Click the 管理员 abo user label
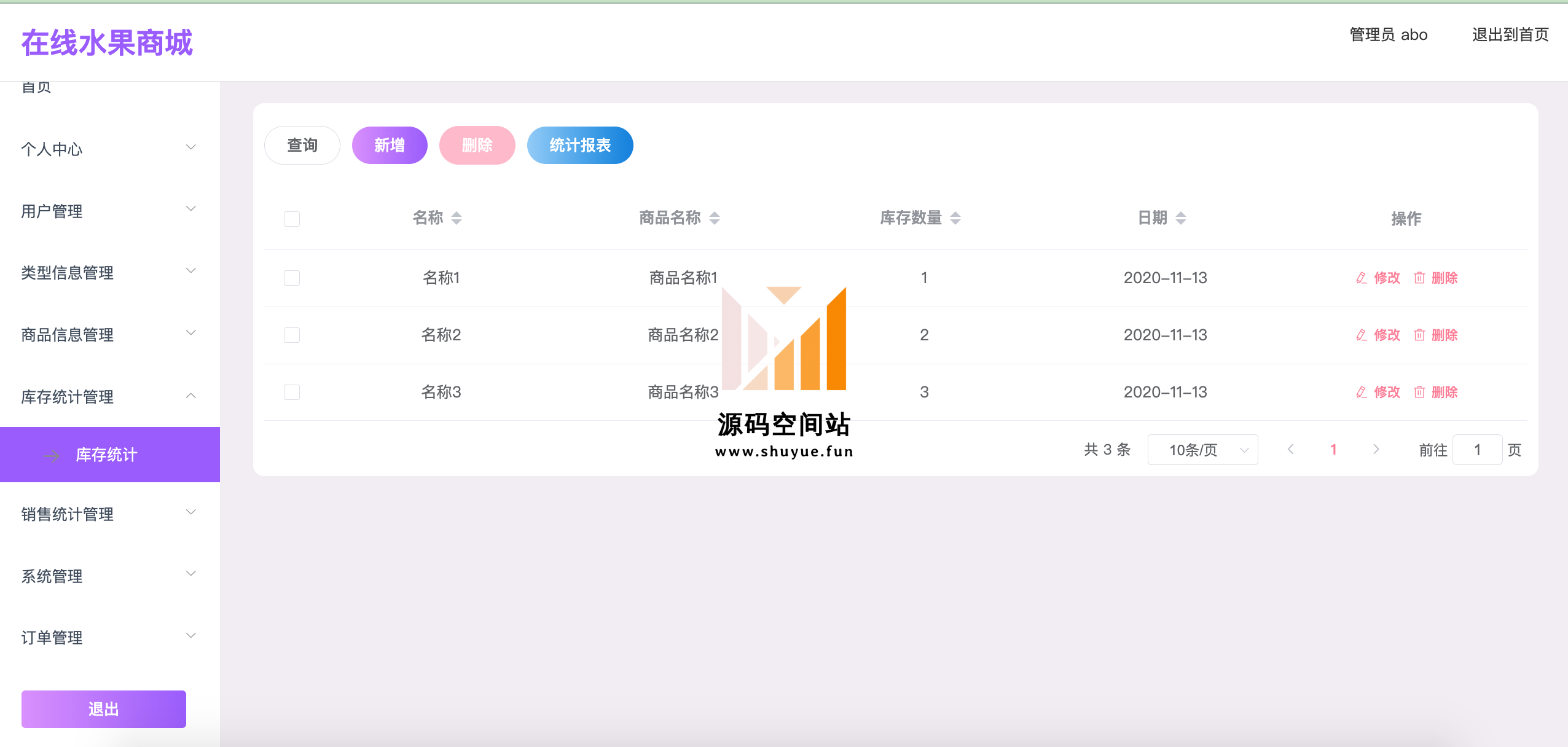 (x=1388, y=34)
